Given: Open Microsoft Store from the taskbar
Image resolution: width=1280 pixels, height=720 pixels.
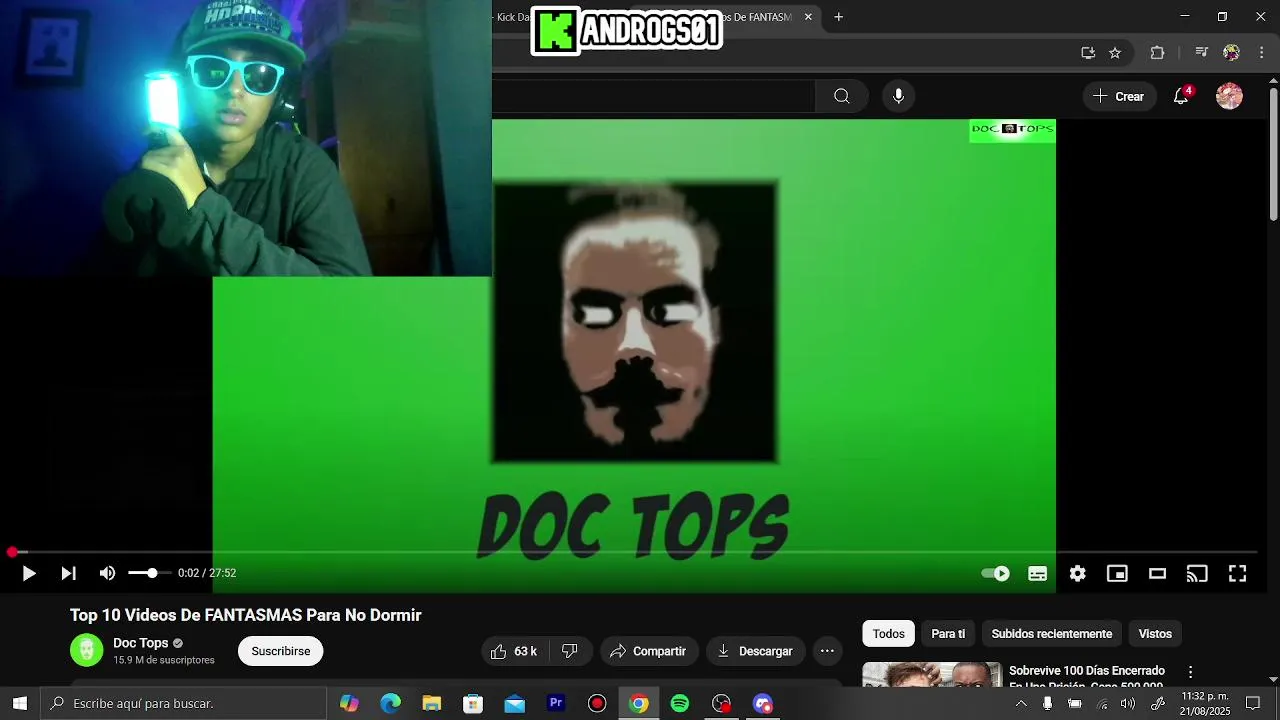Looking at the screenshot, I should (x=473, y=703).
